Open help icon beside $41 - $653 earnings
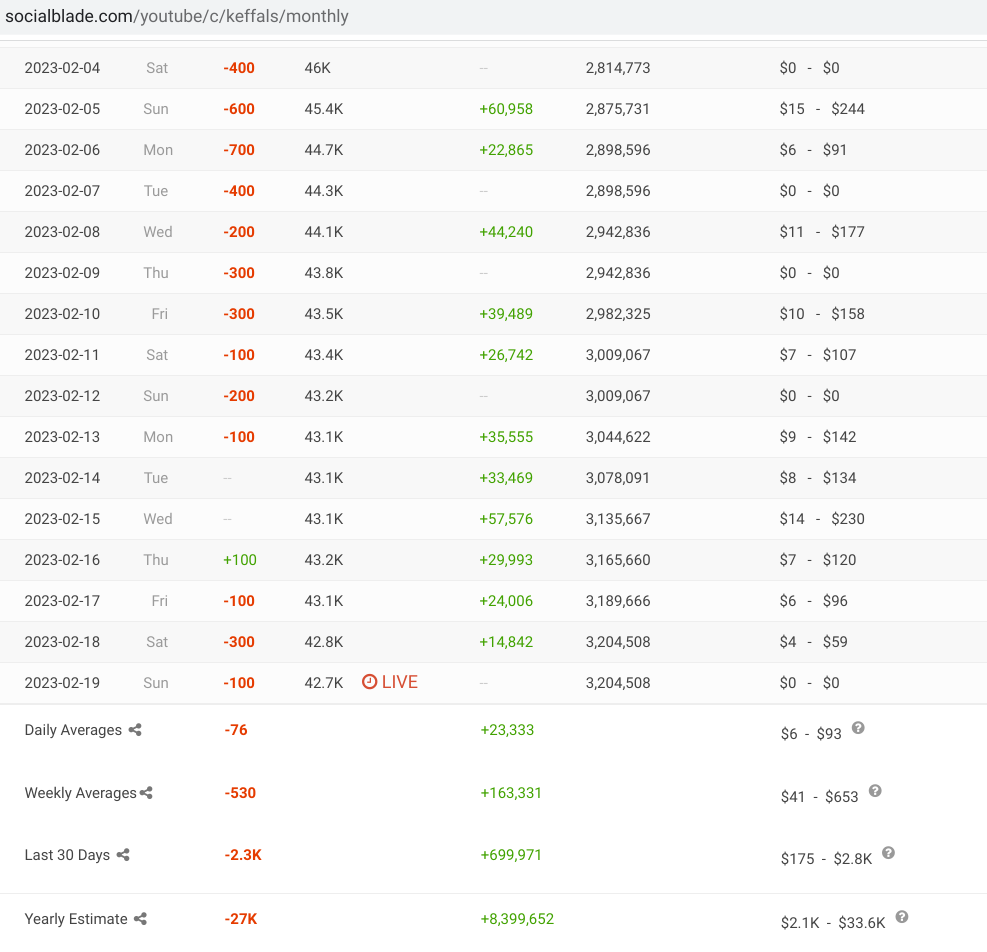This screenshot has width=987, height=952. 875,791
